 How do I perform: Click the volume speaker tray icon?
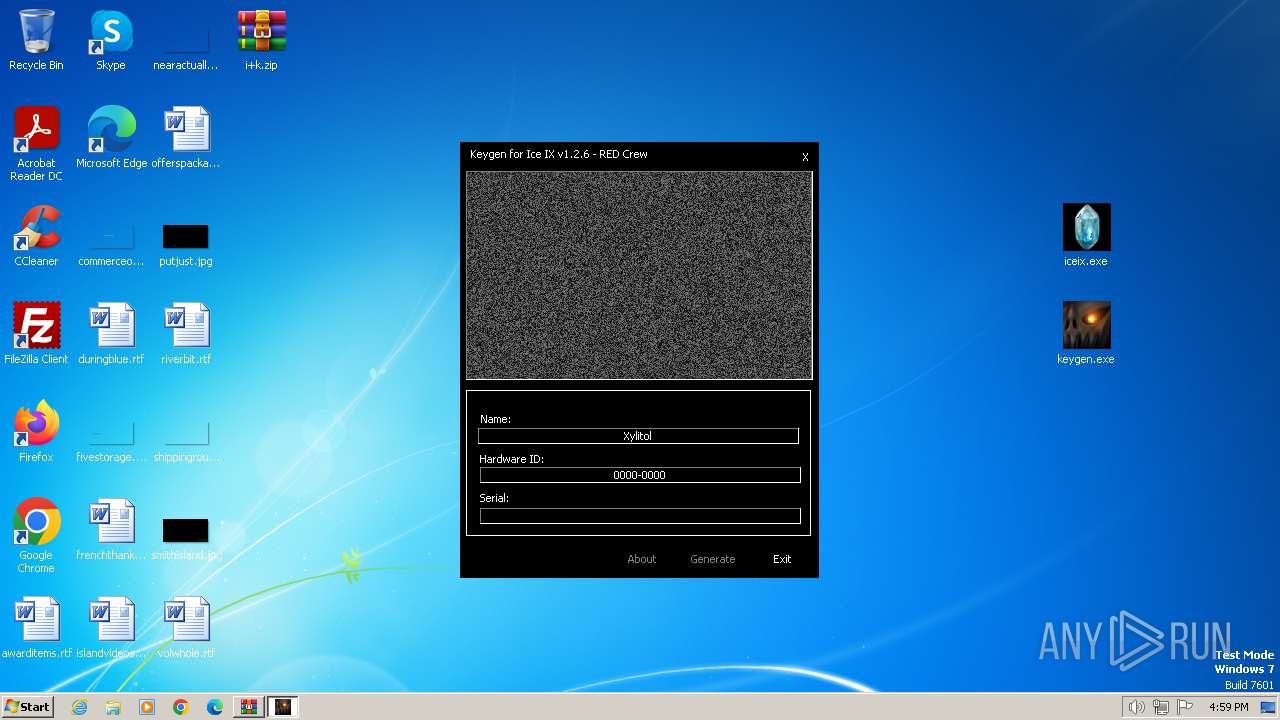[1136, 707]
